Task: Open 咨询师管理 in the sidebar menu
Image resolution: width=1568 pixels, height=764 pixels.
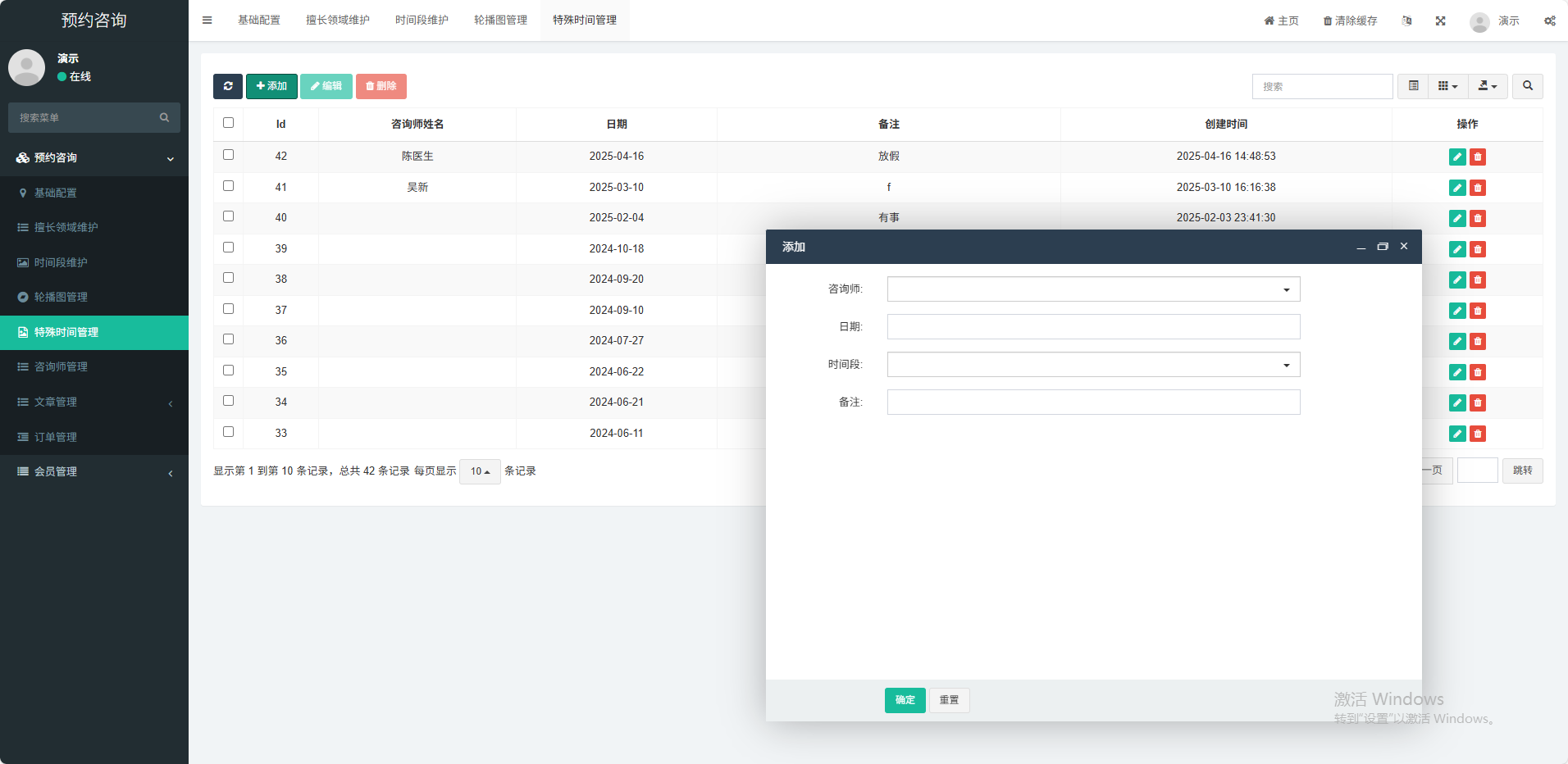Action: click(x=61, y=367)
